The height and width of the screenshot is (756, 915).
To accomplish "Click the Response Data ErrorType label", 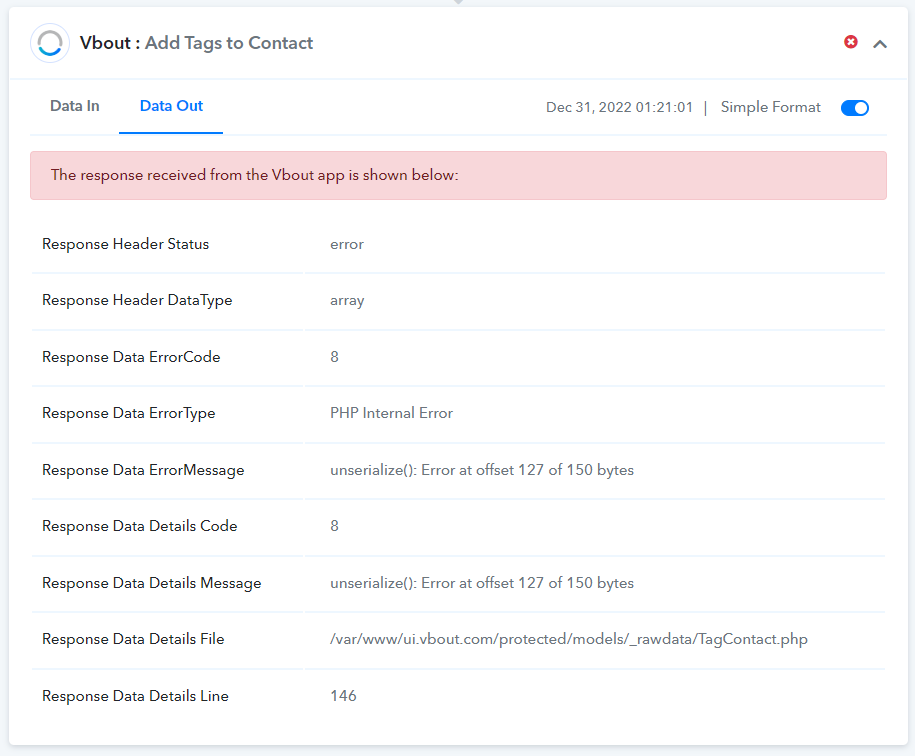I will [x=128, y=414].
